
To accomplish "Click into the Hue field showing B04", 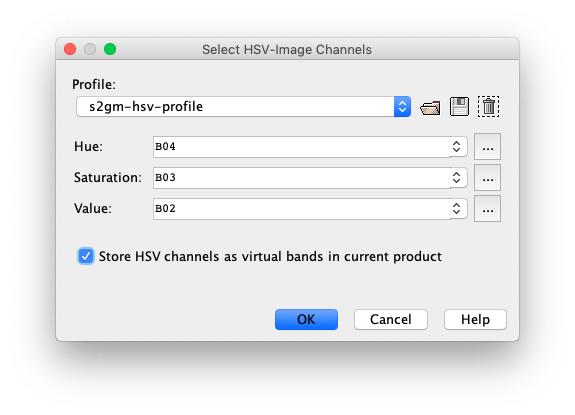I will (302, 147).
